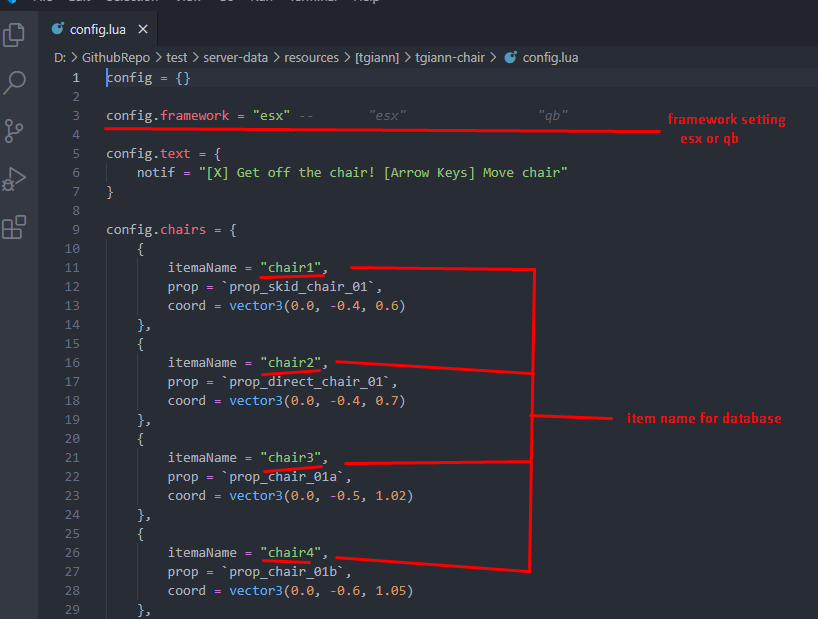Open the Source Control view
This screenshot has height=619, width=818.
tap(15, 130)
